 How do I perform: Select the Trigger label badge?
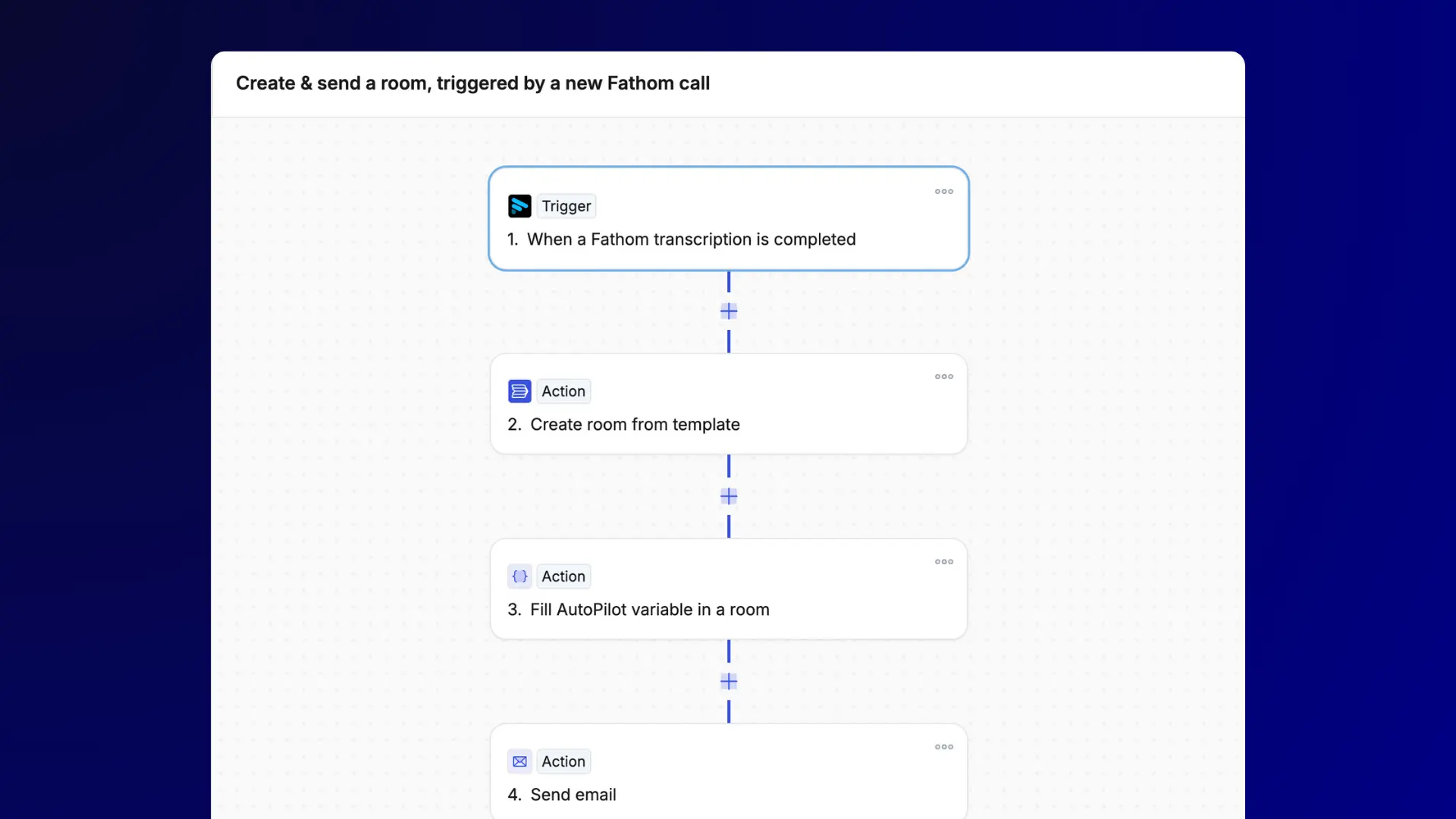(566, 206)
